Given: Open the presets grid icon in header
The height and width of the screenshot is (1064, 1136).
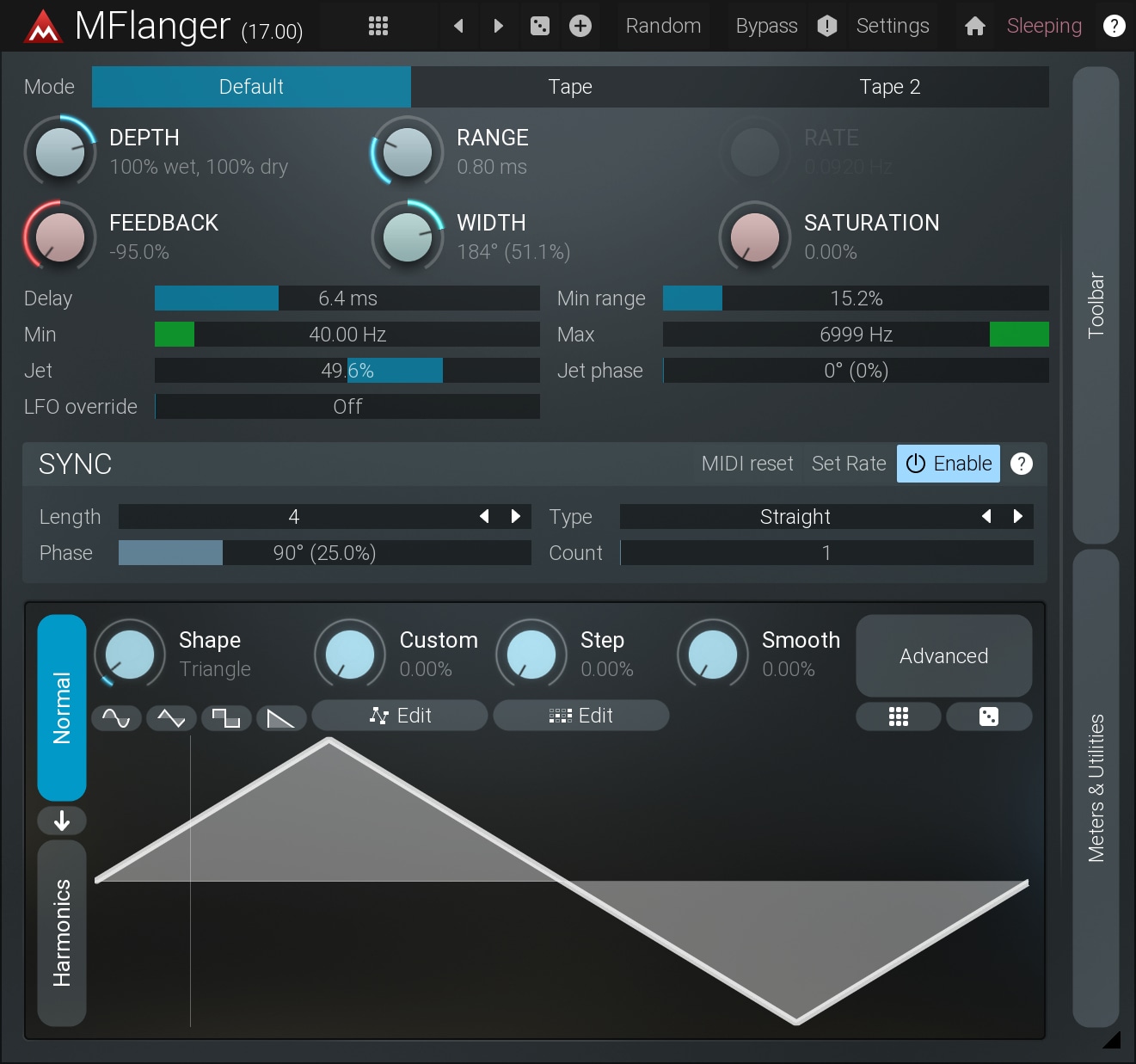Looking at the screenshot, I should (378, 26).
